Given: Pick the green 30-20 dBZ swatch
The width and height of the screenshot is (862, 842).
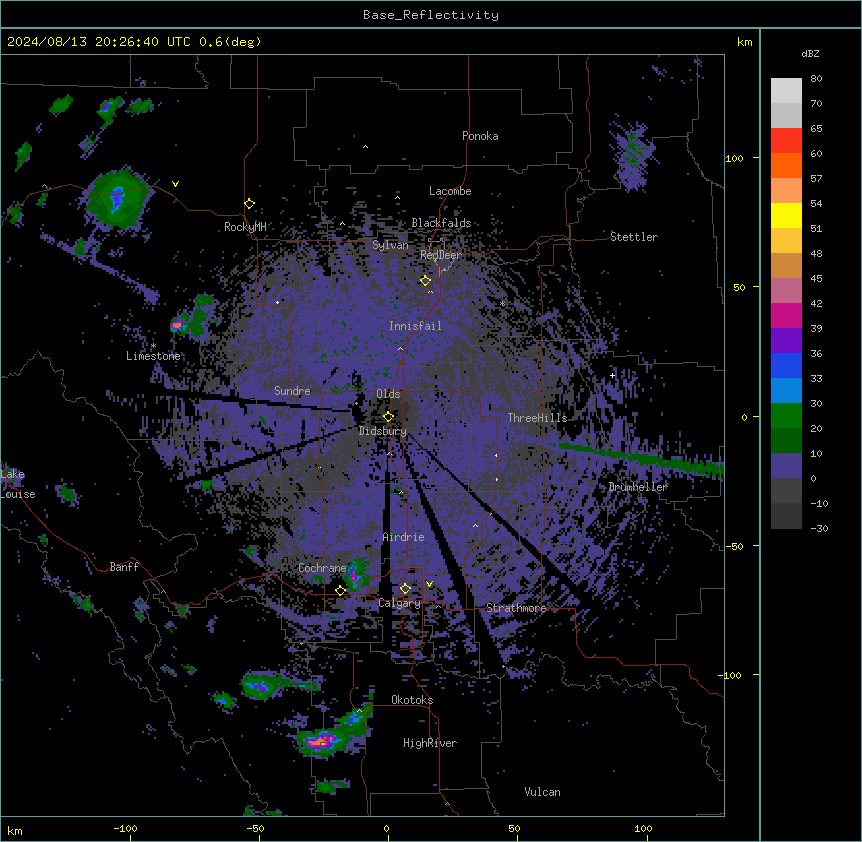Looking at the screenshot, I should (786, 416).
